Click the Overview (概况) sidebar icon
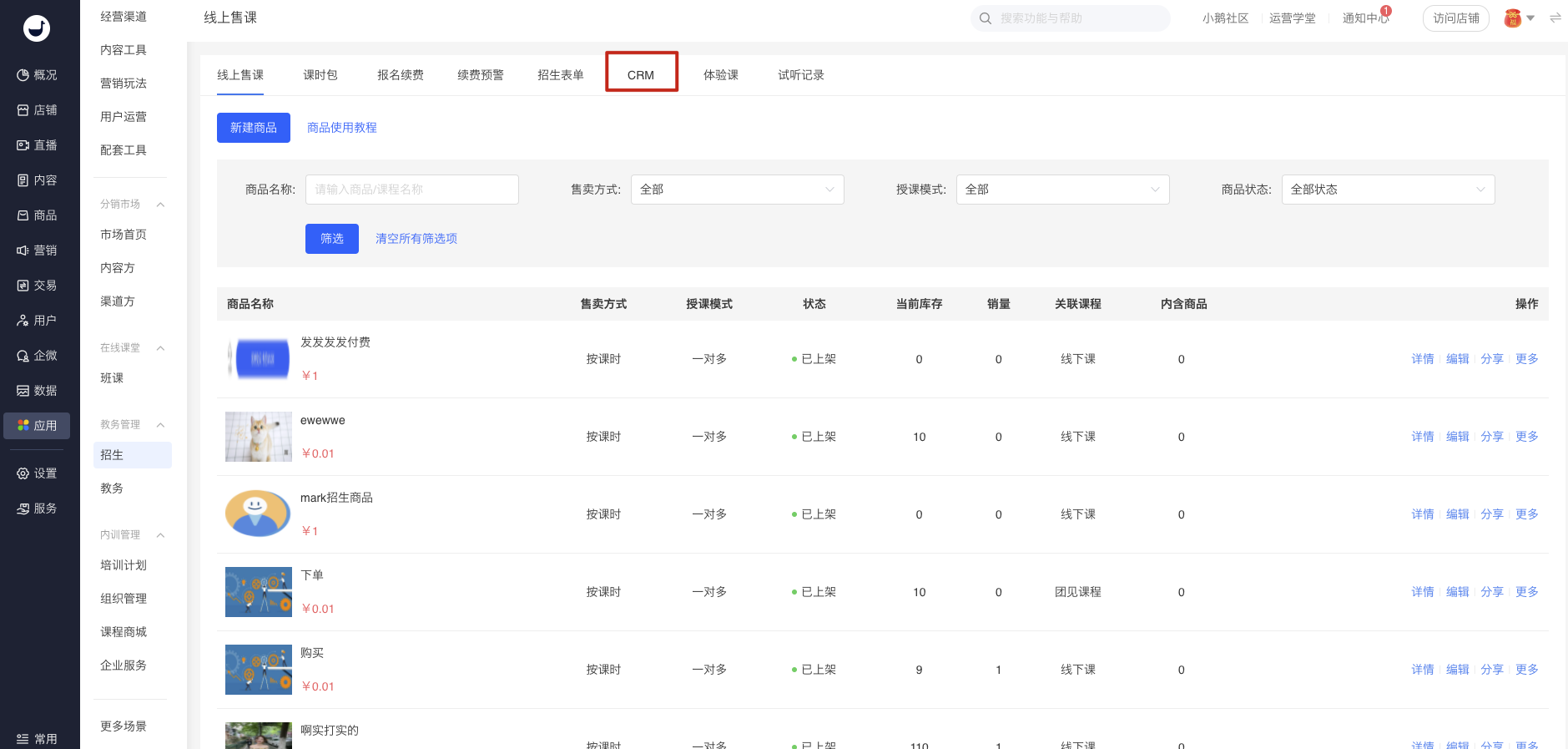The image size is (1568, 749). [x=23, y=75]
